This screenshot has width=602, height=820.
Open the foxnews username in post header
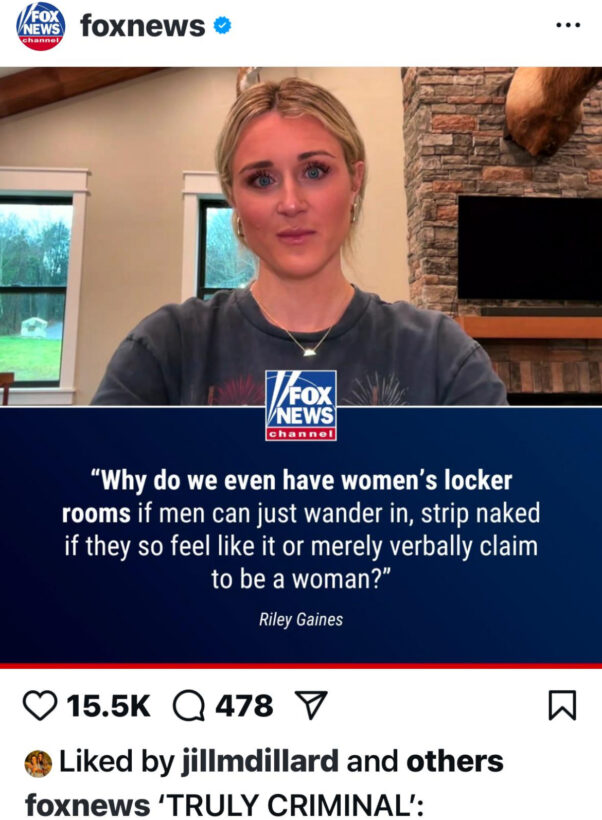coord(142,26)
